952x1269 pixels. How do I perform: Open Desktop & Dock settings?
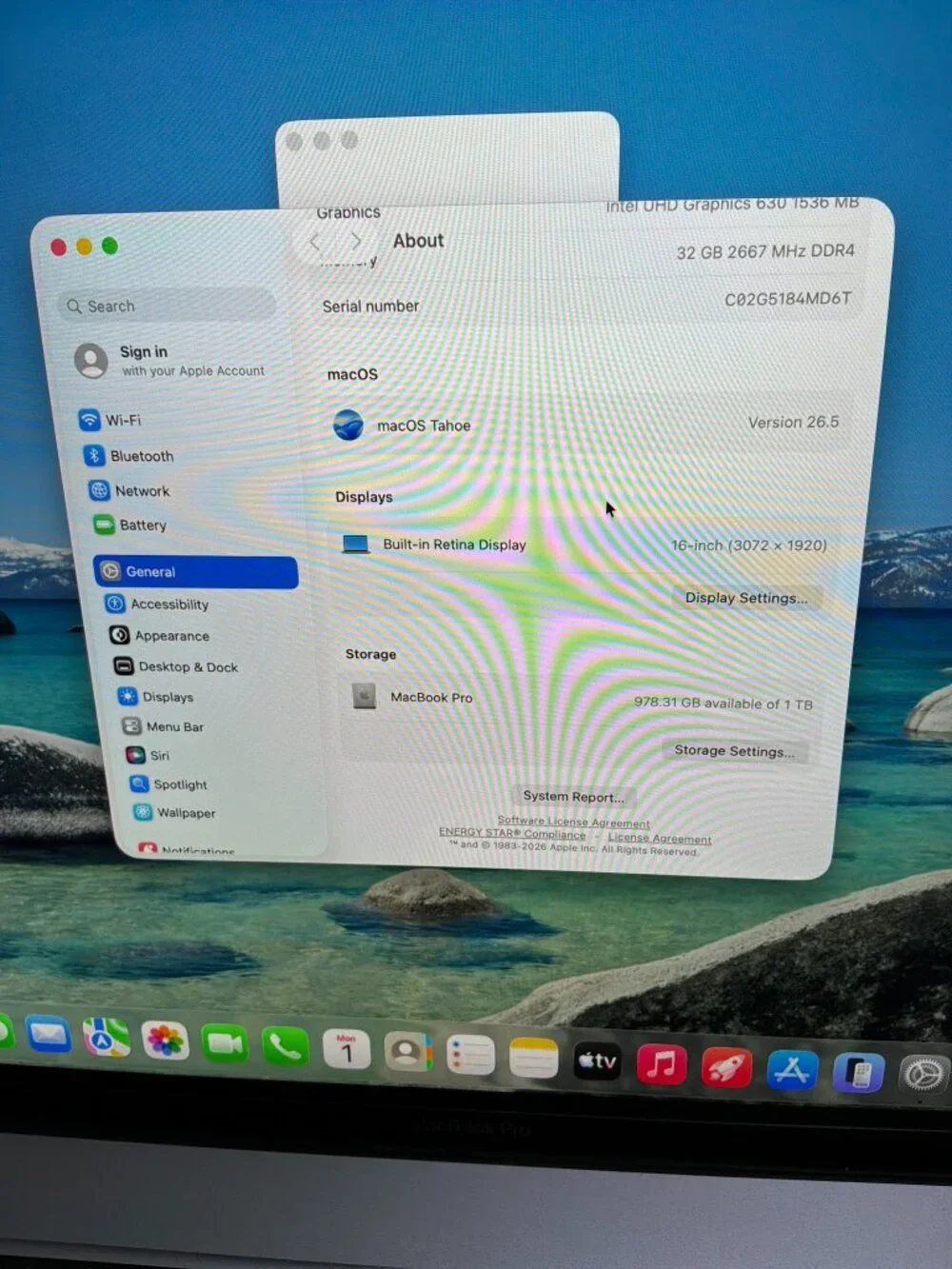176,666
